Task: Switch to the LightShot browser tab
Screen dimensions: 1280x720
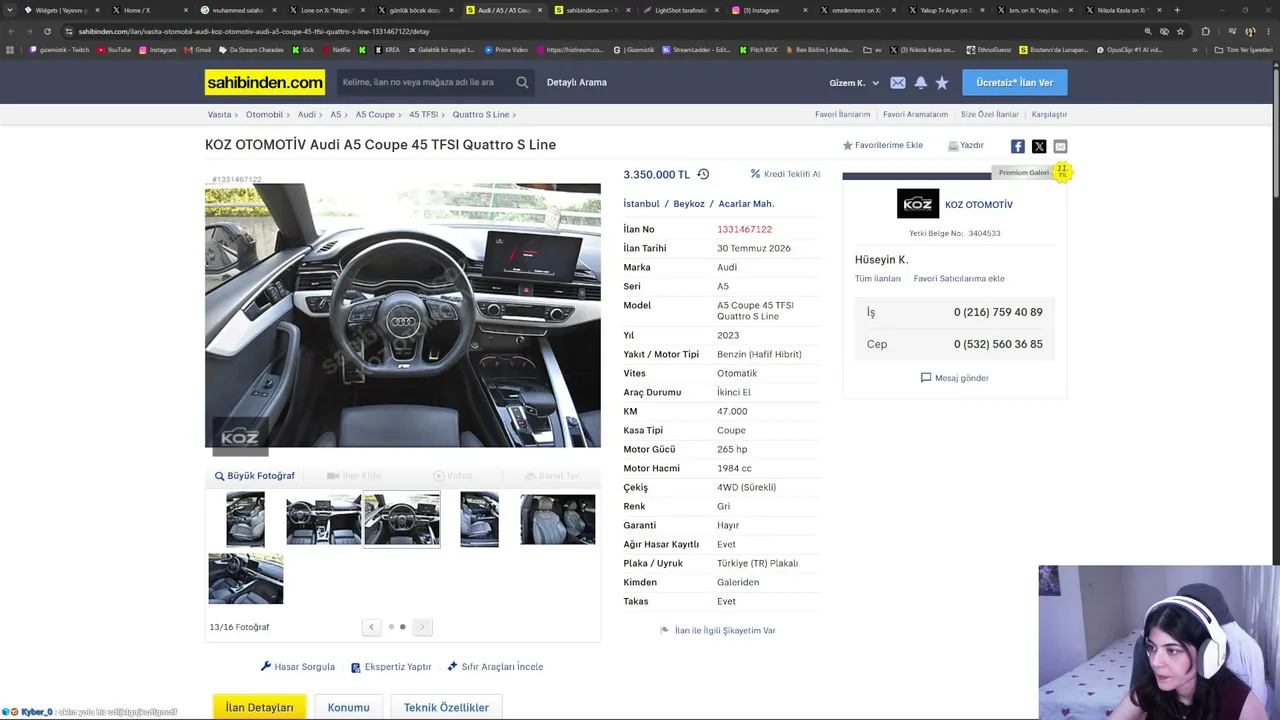Action: (x=680, y=10)
